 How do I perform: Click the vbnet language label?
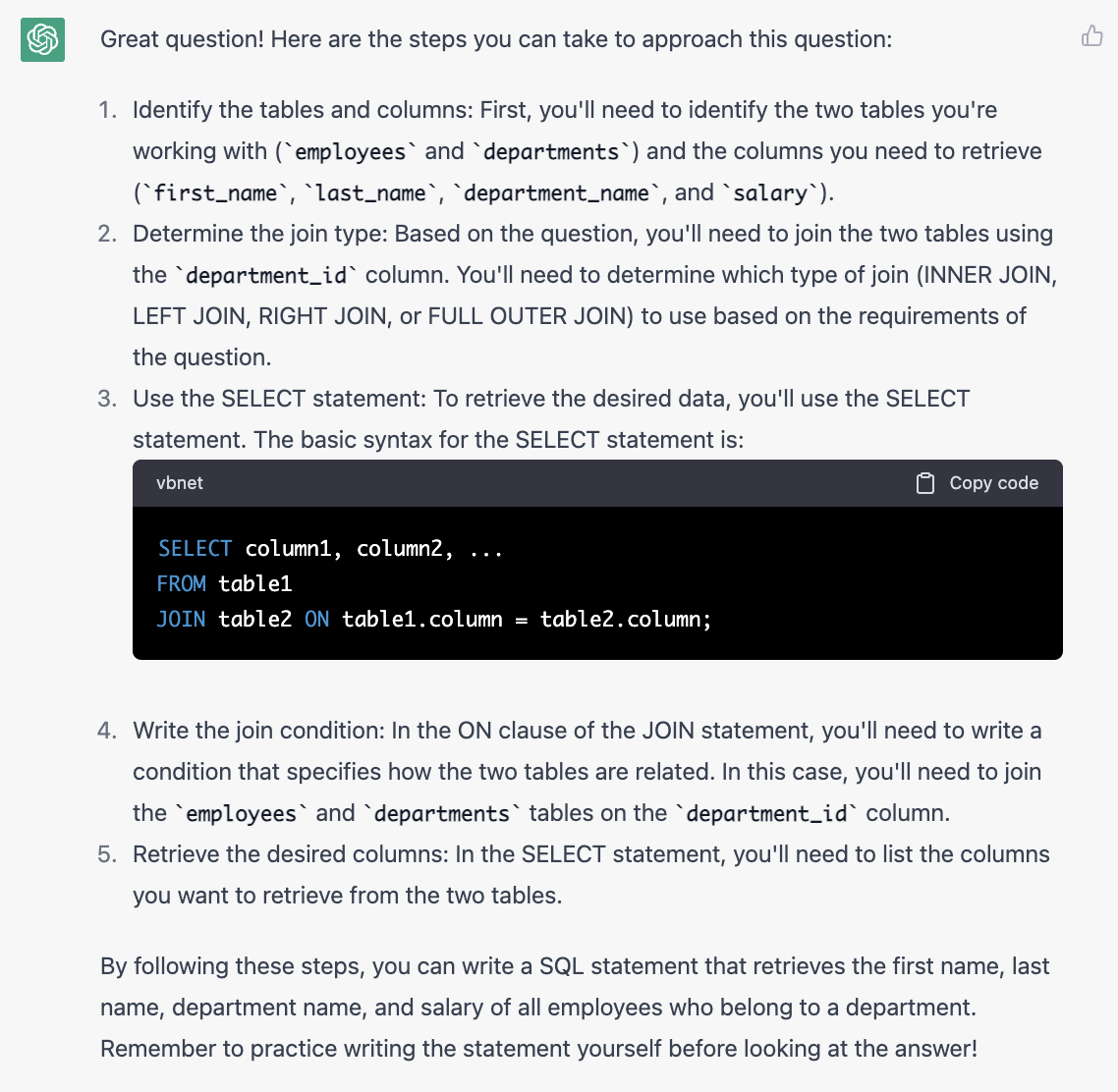tap(180, 483)
